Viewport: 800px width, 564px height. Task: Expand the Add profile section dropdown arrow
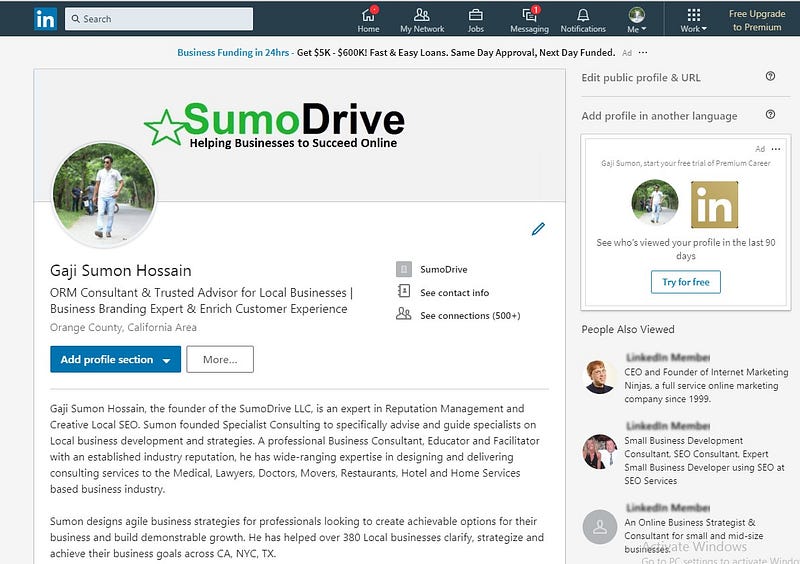pyautogui.click(x=166, y=360)
